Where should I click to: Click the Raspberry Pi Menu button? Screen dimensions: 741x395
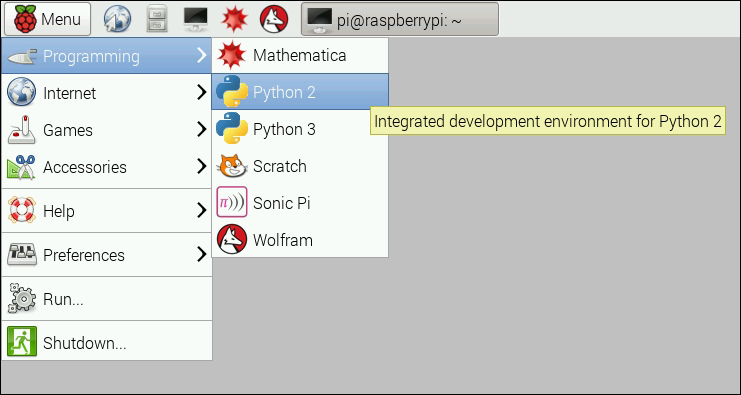47,19
